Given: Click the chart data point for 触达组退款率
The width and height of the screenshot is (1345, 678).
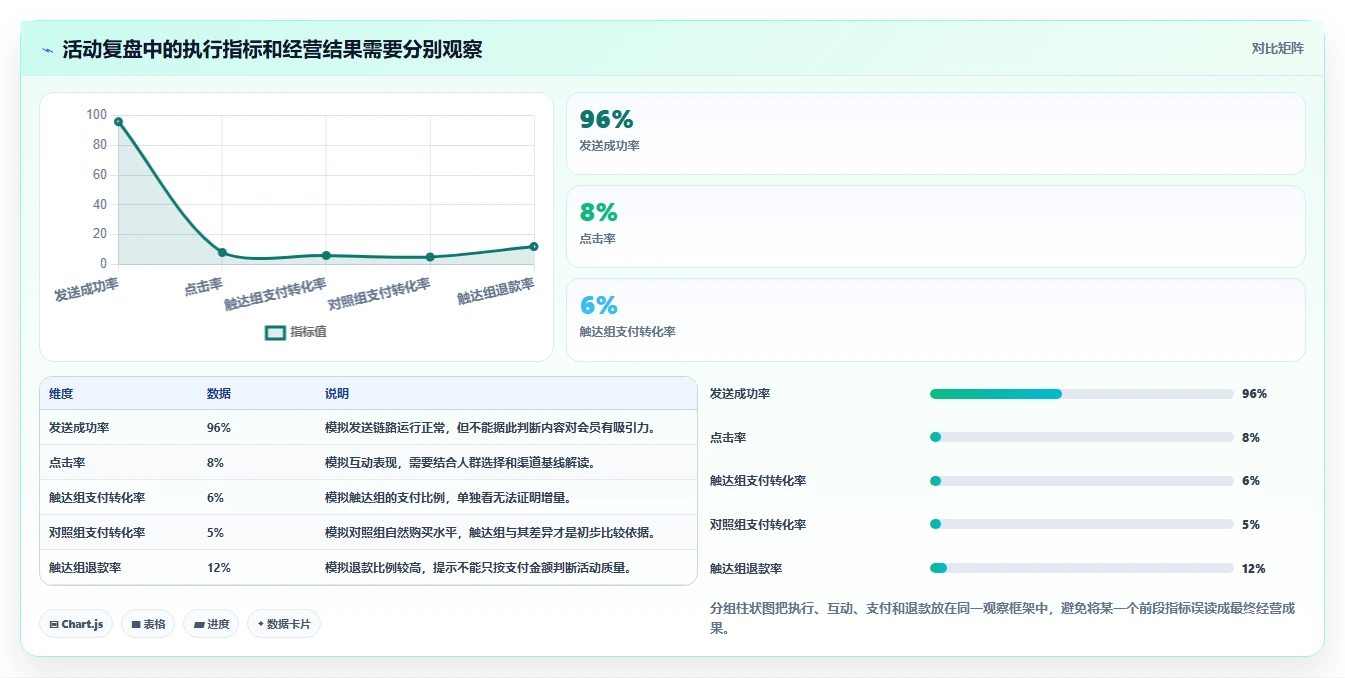Looking at the screenshot, I should click(x=534, y=246).
